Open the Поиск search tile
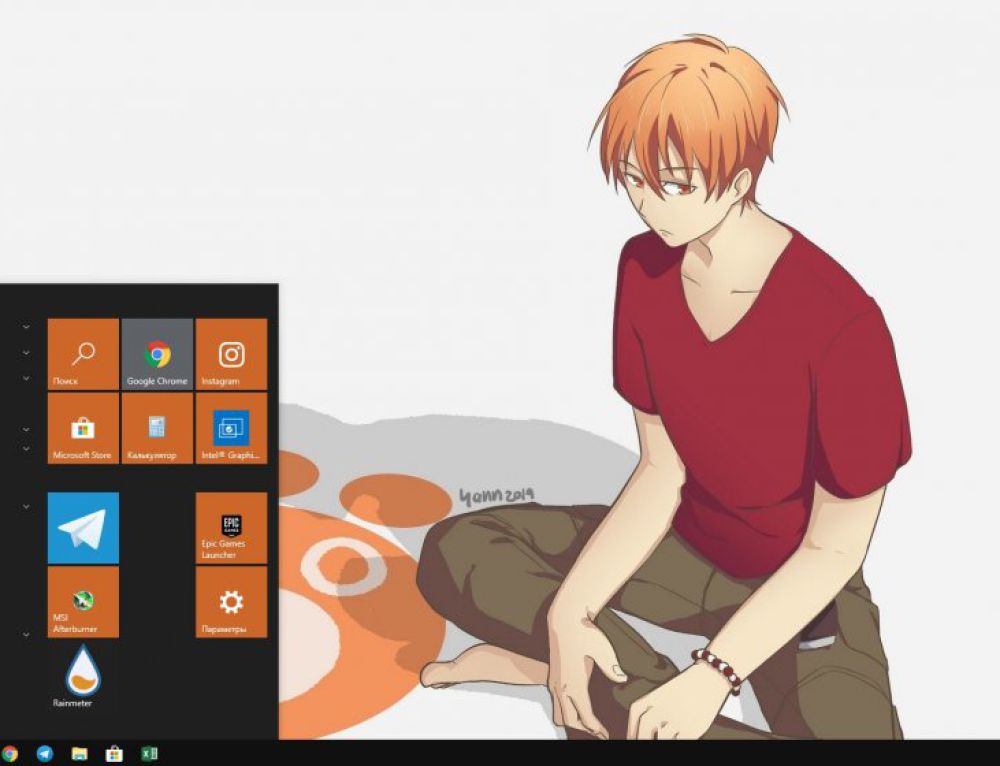Screen dimensions: 1000x766 click(x=82, y=355)
